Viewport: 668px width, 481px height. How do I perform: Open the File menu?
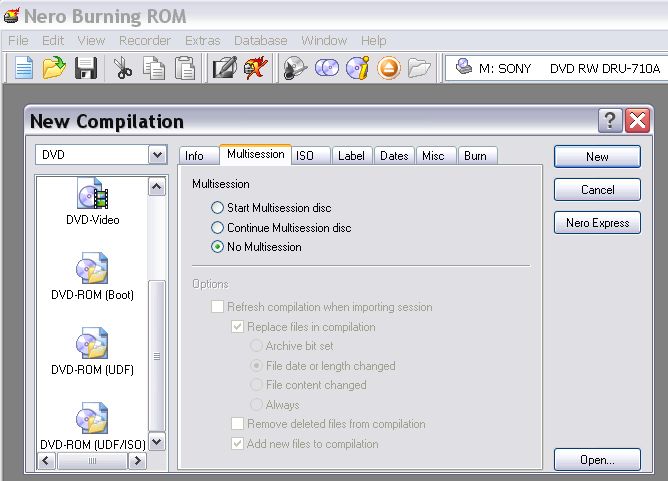coord(18,40)
